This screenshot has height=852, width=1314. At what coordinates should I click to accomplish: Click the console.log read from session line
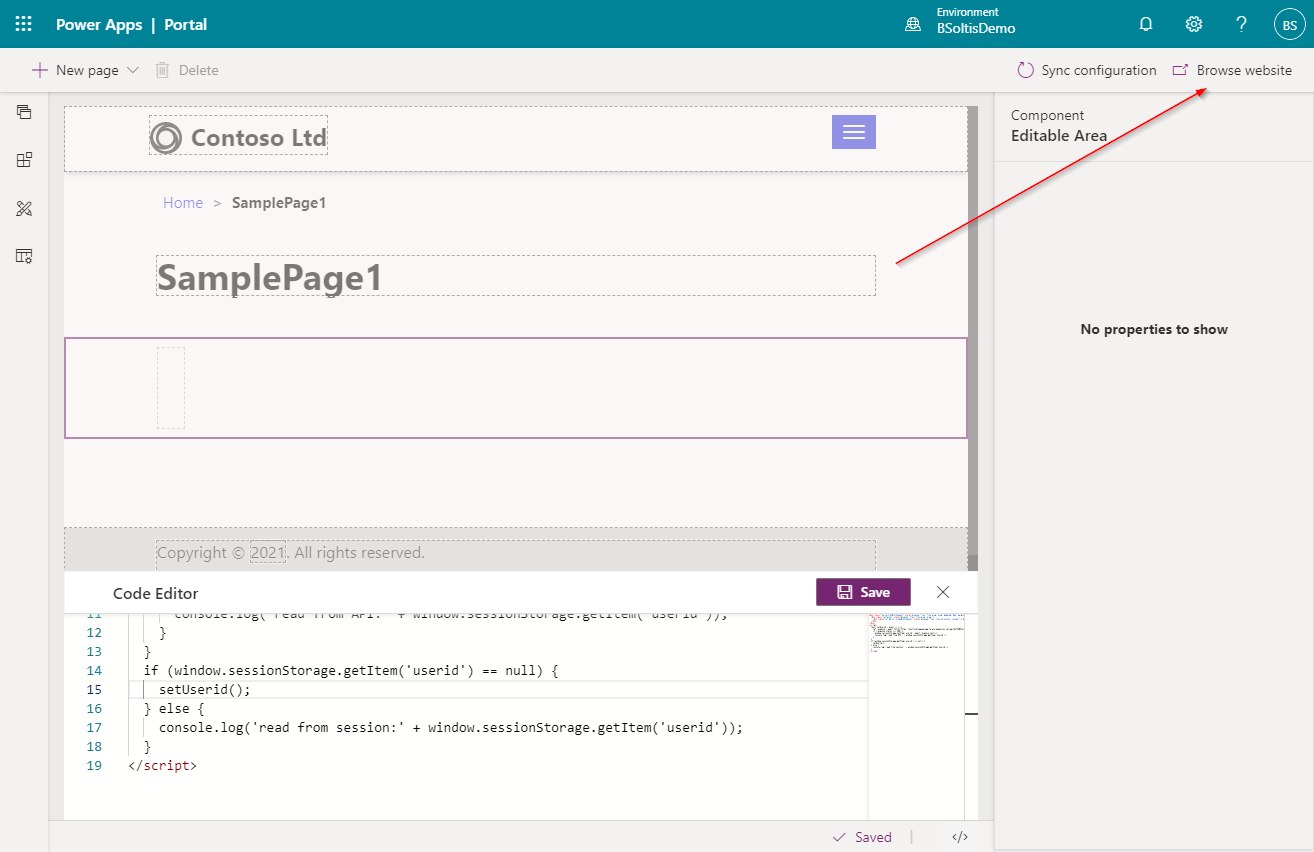[451, 728]
